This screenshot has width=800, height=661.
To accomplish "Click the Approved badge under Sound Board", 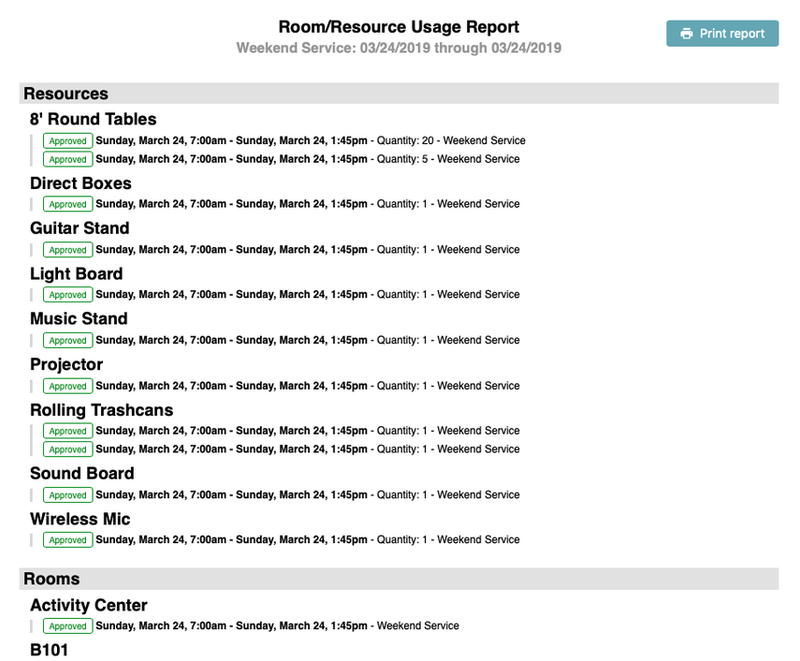I will (67, 494).
